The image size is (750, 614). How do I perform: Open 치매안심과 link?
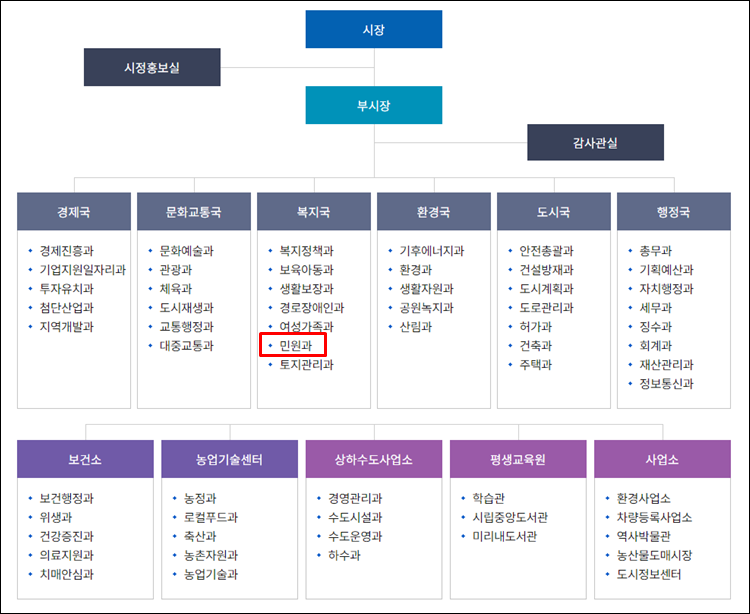pos(66,574)
